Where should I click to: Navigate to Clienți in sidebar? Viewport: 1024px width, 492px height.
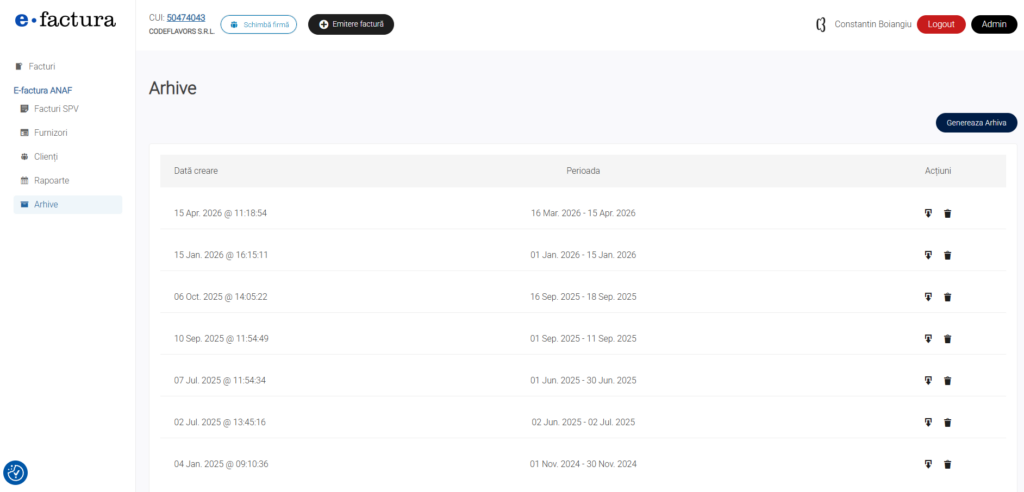(46, 156)
